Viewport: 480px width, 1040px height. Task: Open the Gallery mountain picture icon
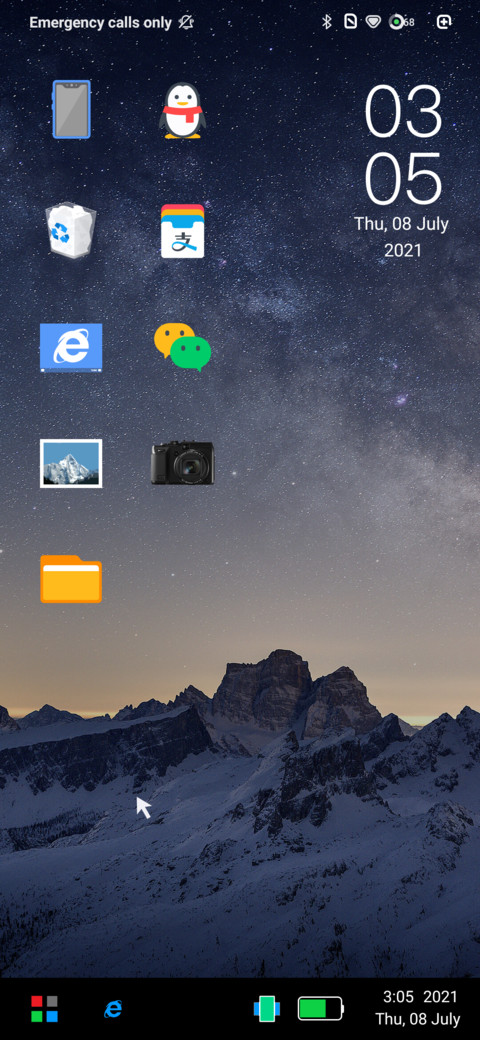coord(71,463)
